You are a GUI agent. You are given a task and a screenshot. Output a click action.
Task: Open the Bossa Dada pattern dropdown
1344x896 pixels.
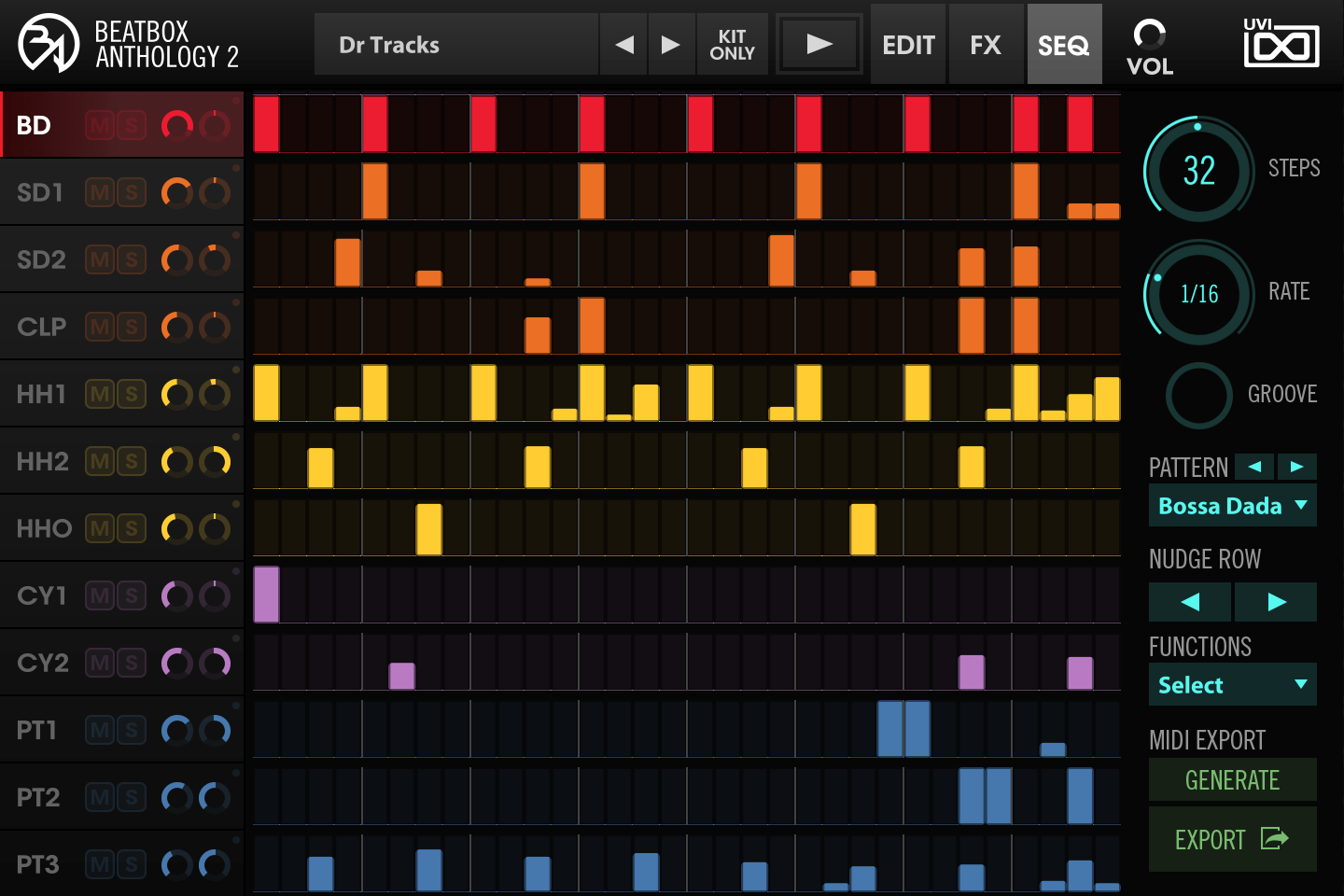click(x=1232, y=505)
